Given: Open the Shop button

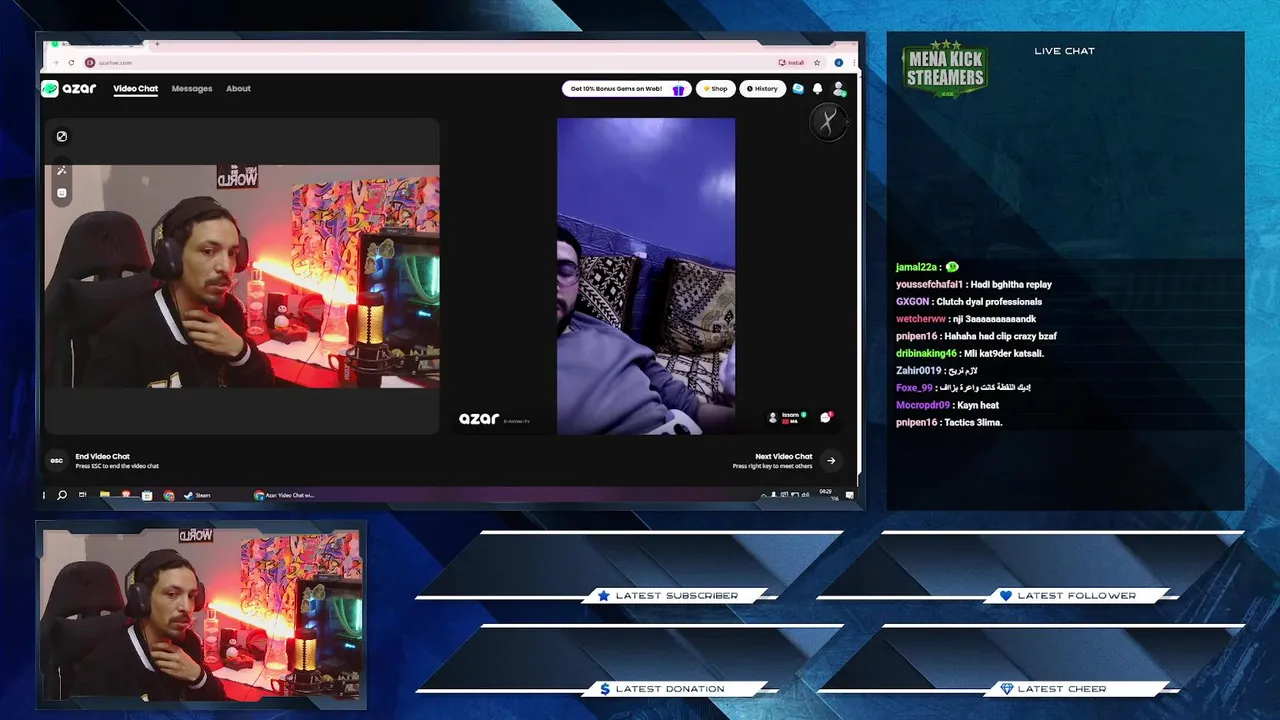Looking at the screenshot, I should click(x=715, y=89).
